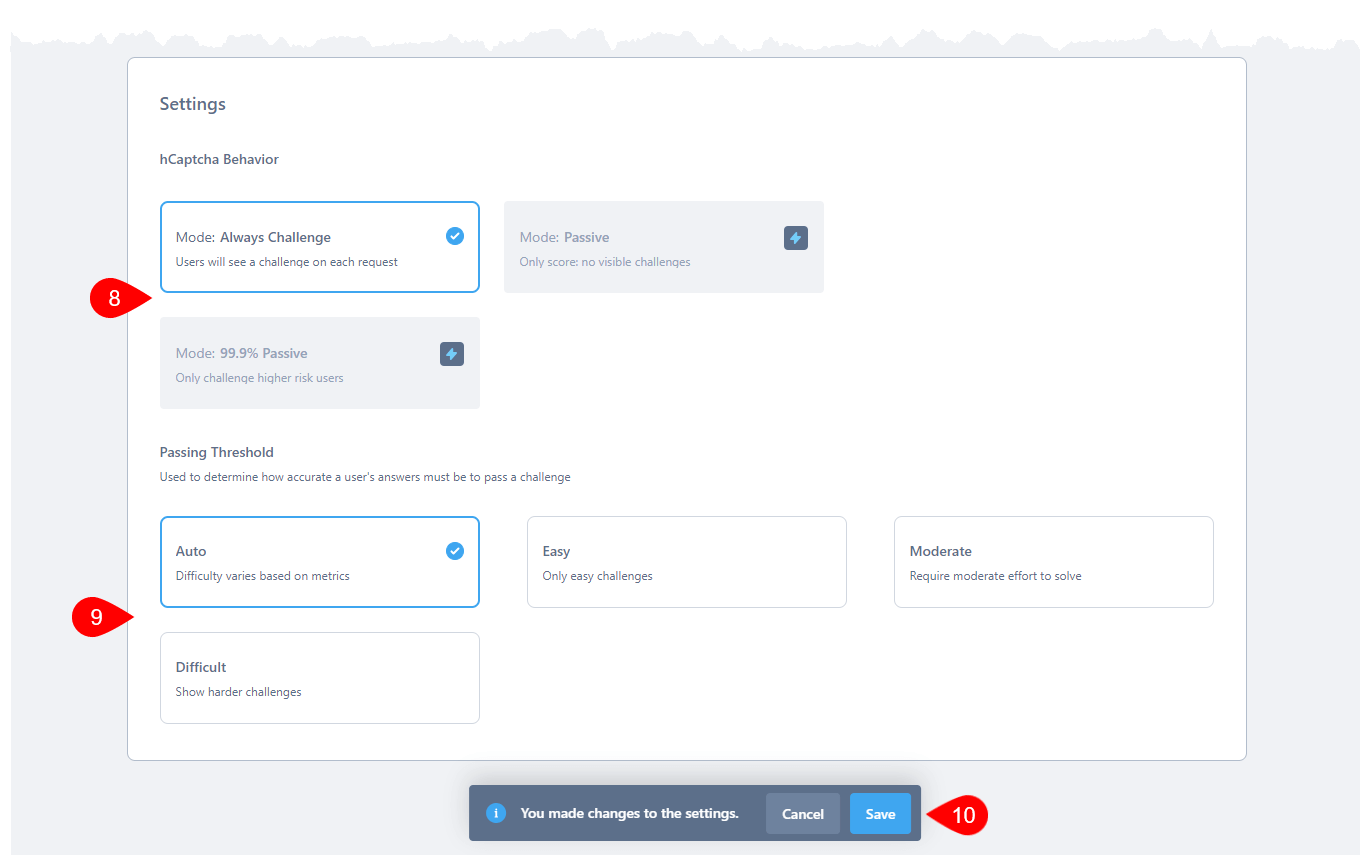Click the blue checkmark on Auto card
This screenshot has height=855, width=1360.
(455, 551)
